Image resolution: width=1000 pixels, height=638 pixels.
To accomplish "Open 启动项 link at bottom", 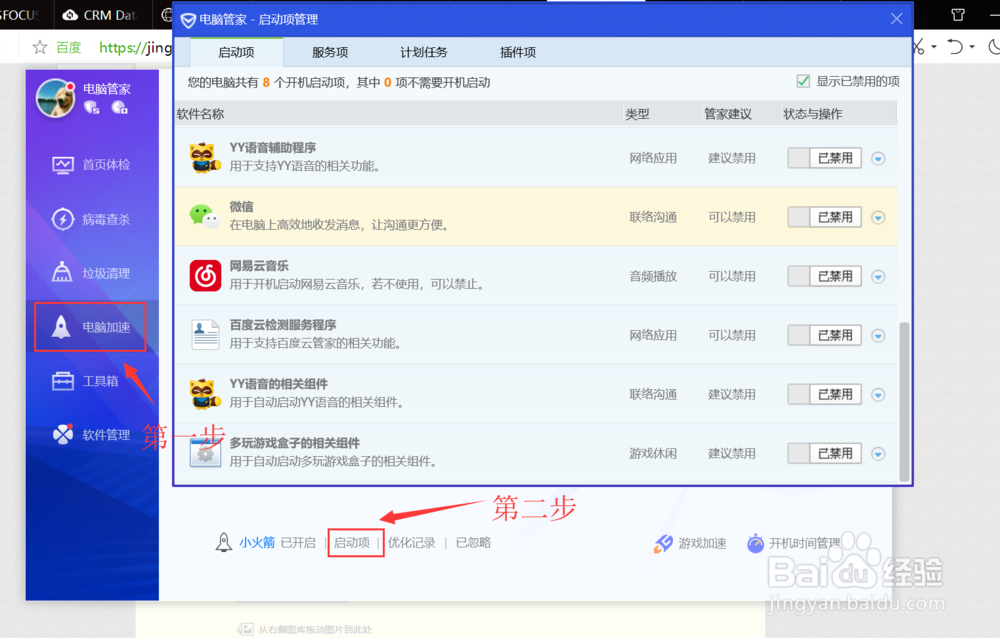I will point(352,542).
